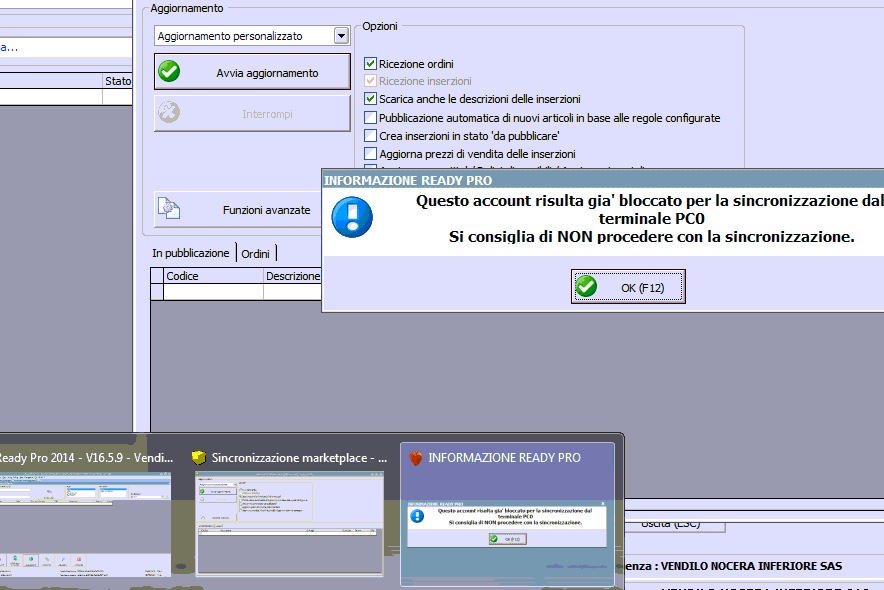
Task: Click the Codice column header
Action: 213,276
